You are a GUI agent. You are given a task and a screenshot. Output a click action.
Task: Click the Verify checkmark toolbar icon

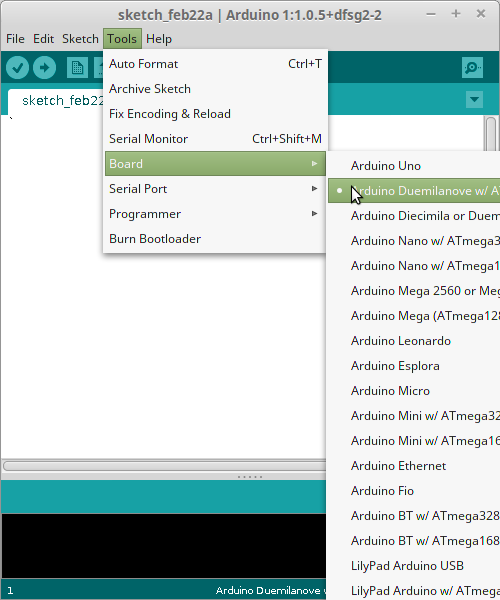click(18, 68)
